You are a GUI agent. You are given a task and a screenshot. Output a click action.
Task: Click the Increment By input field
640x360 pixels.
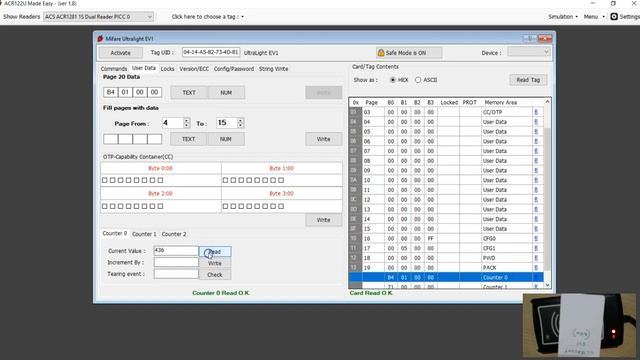pos(176,262)
